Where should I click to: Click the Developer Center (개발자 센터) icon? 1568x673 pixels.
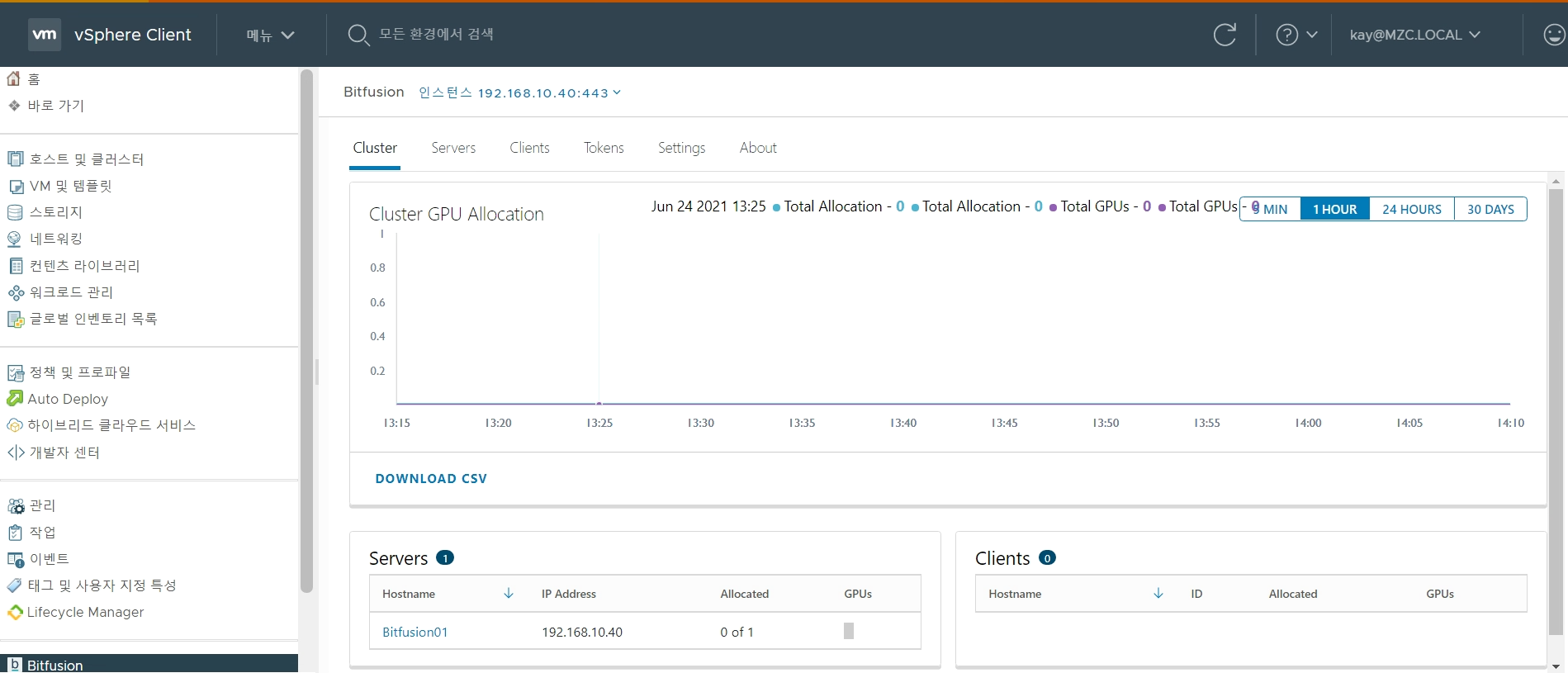coord(15,453)
